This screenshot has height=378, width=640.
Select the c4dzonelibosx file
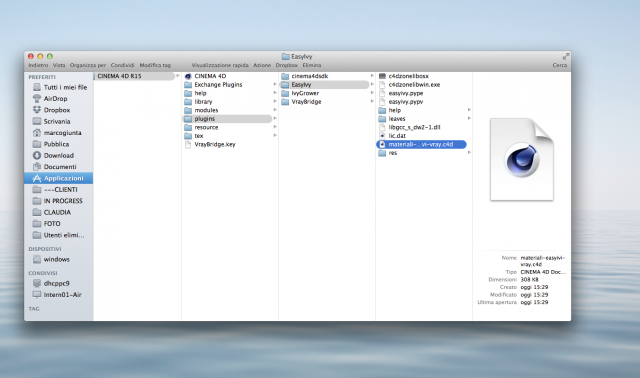coord(404,76)
